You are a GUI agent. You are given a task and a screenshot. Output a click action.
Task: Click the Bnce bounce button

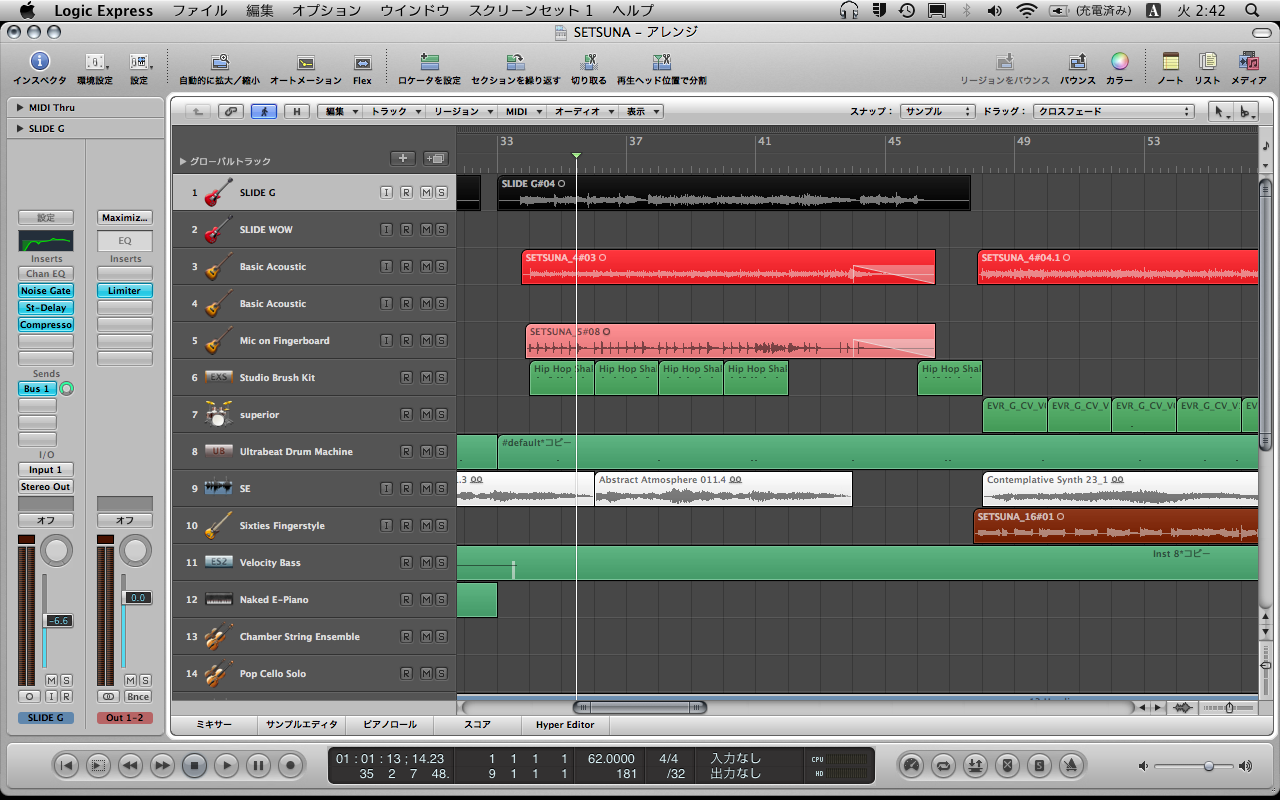point(138,696)
